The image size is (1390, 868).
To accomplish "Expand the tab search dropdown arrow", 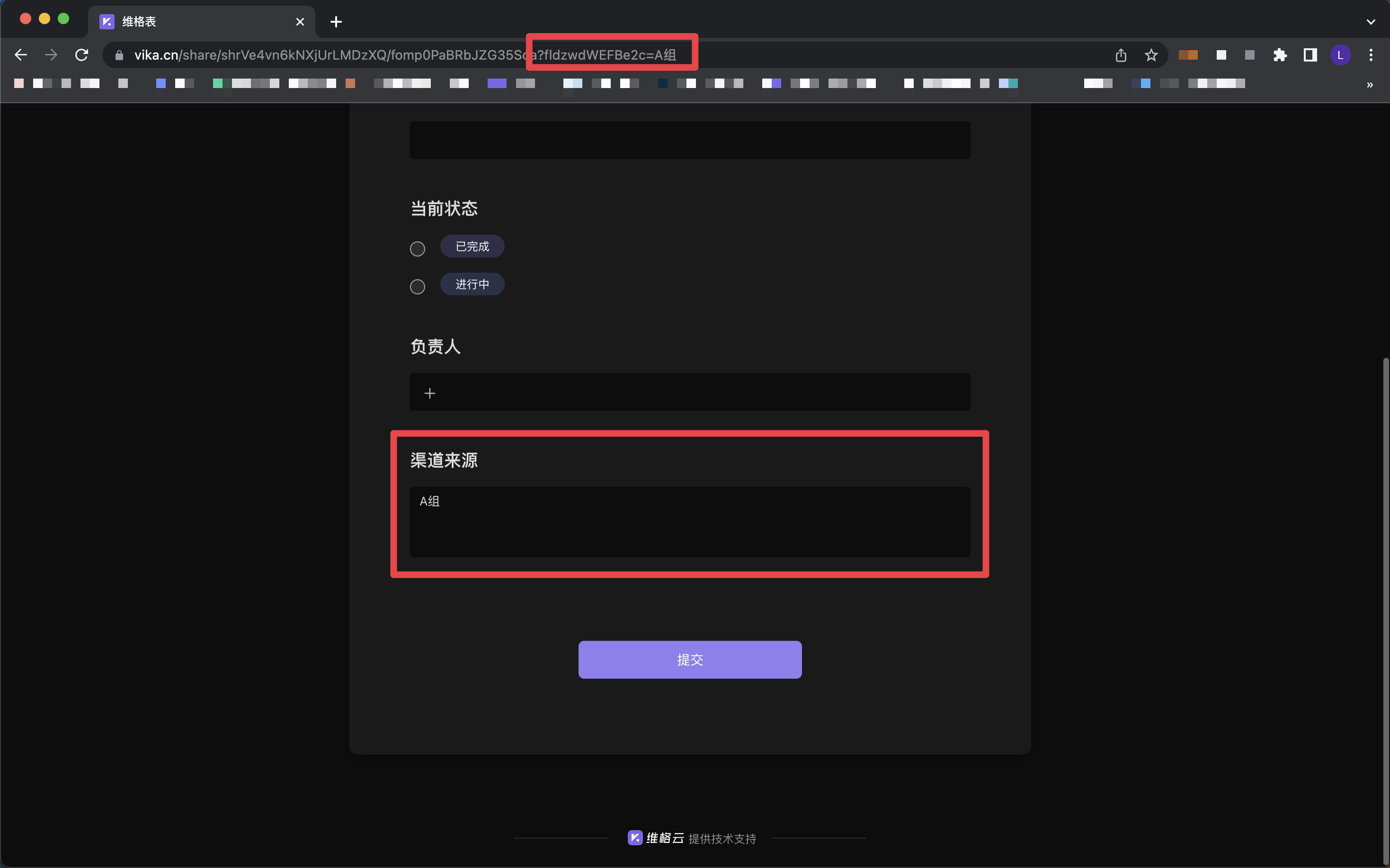I will point(1371,22).
